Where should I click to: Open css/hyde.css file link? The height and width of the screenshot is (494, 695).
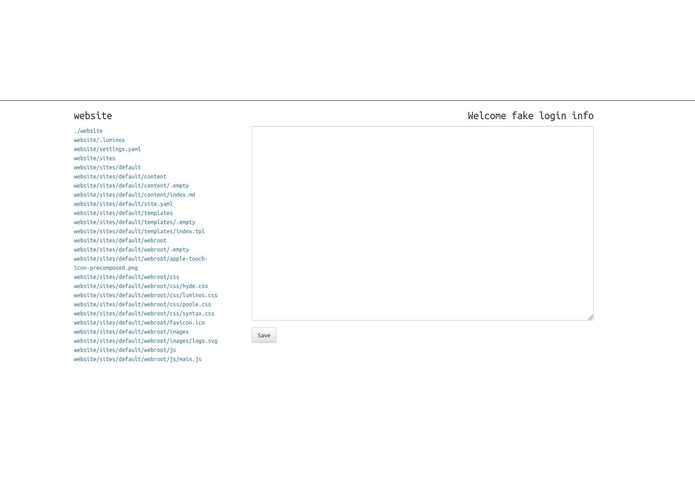(141, 286)
